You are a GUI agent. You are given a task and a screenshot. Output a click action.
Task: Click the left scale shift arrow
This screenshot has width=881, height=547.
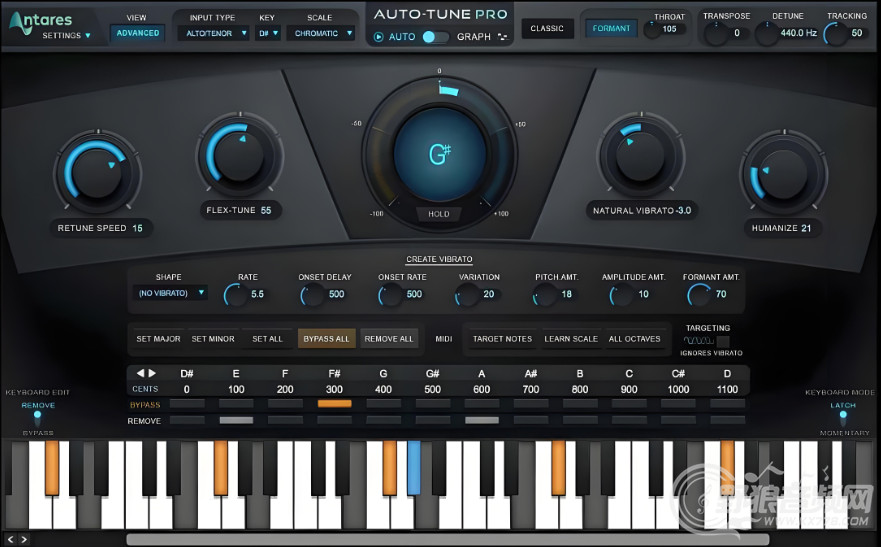140,373
